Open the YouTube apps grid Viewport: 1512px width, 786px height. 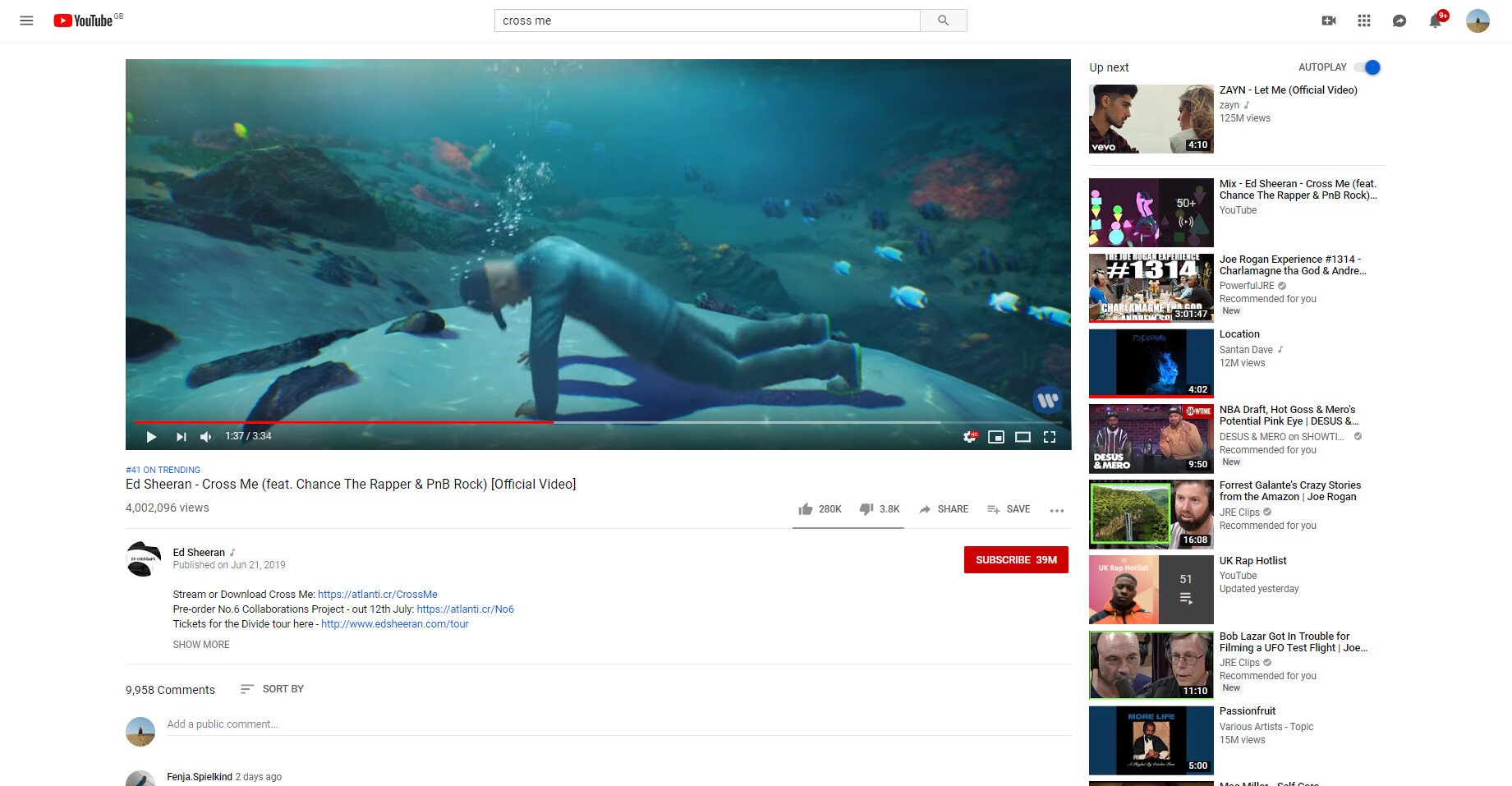1364,21
